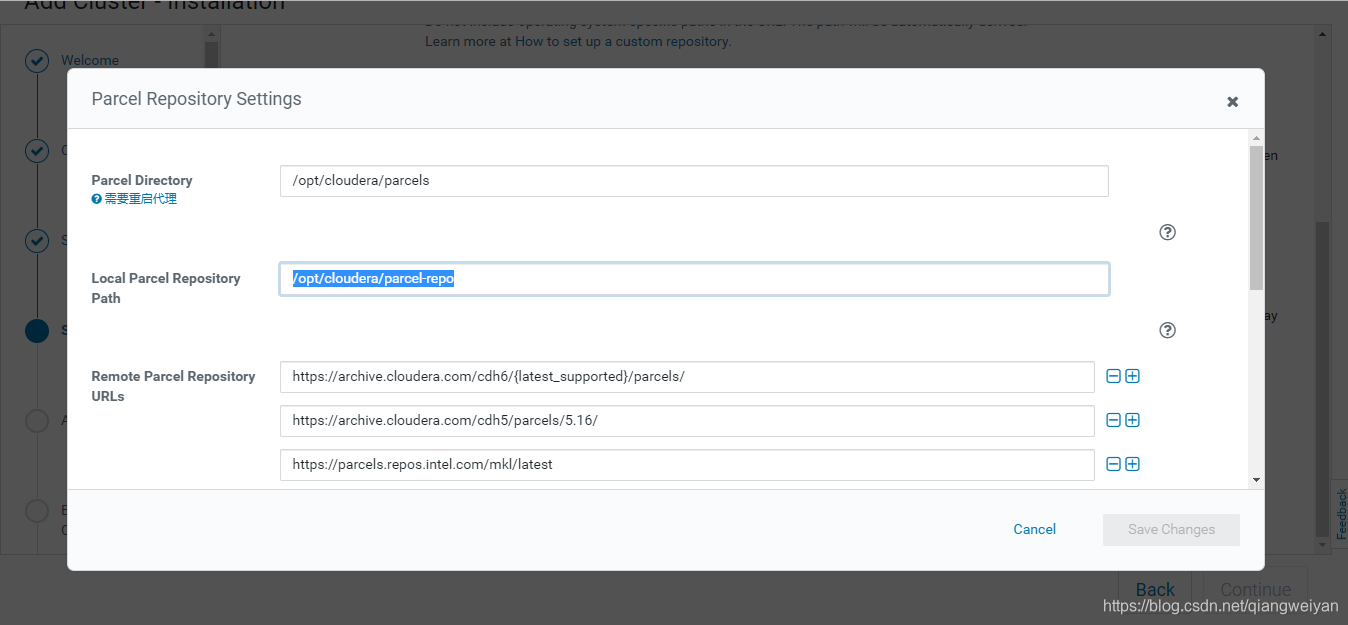Click the dialog scrollbar up arrow
Viewport: 1348px width, 625px height.
point(1256,136)
